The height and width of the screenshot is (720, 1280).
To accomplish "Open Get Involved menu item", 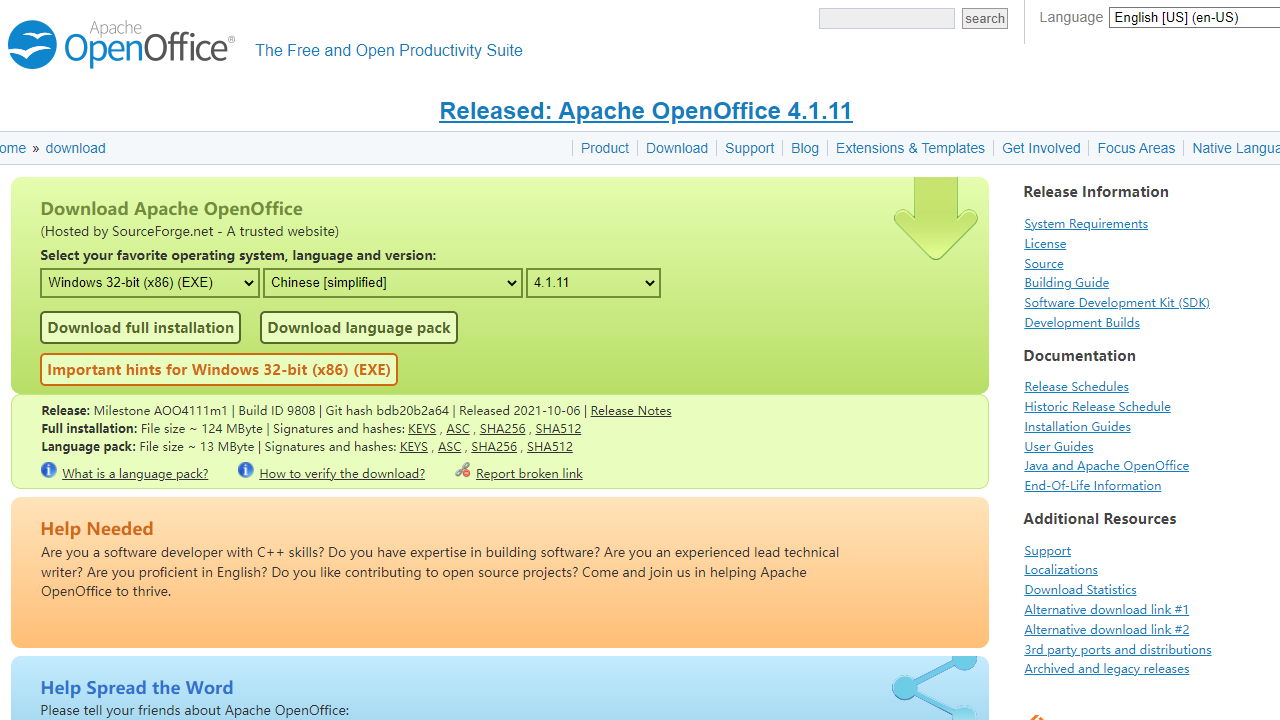I will (x=1041, y=148).
